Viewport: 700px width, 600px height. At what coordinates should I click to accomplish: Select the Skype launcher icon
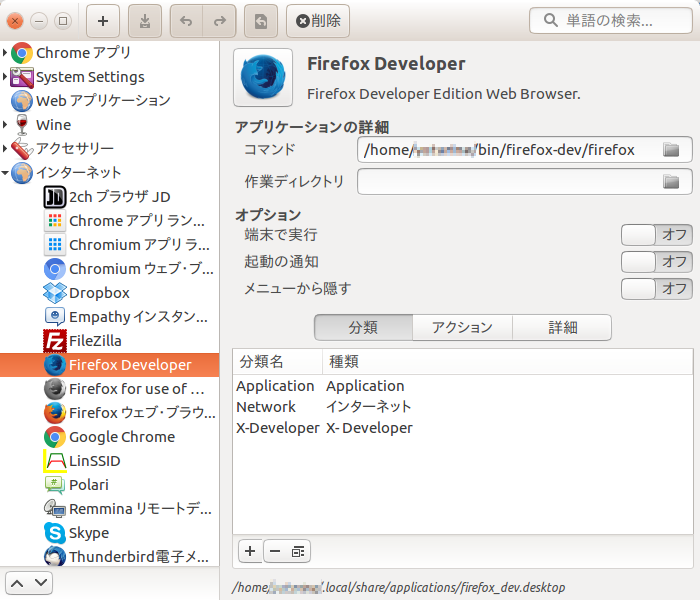point(55,533)
